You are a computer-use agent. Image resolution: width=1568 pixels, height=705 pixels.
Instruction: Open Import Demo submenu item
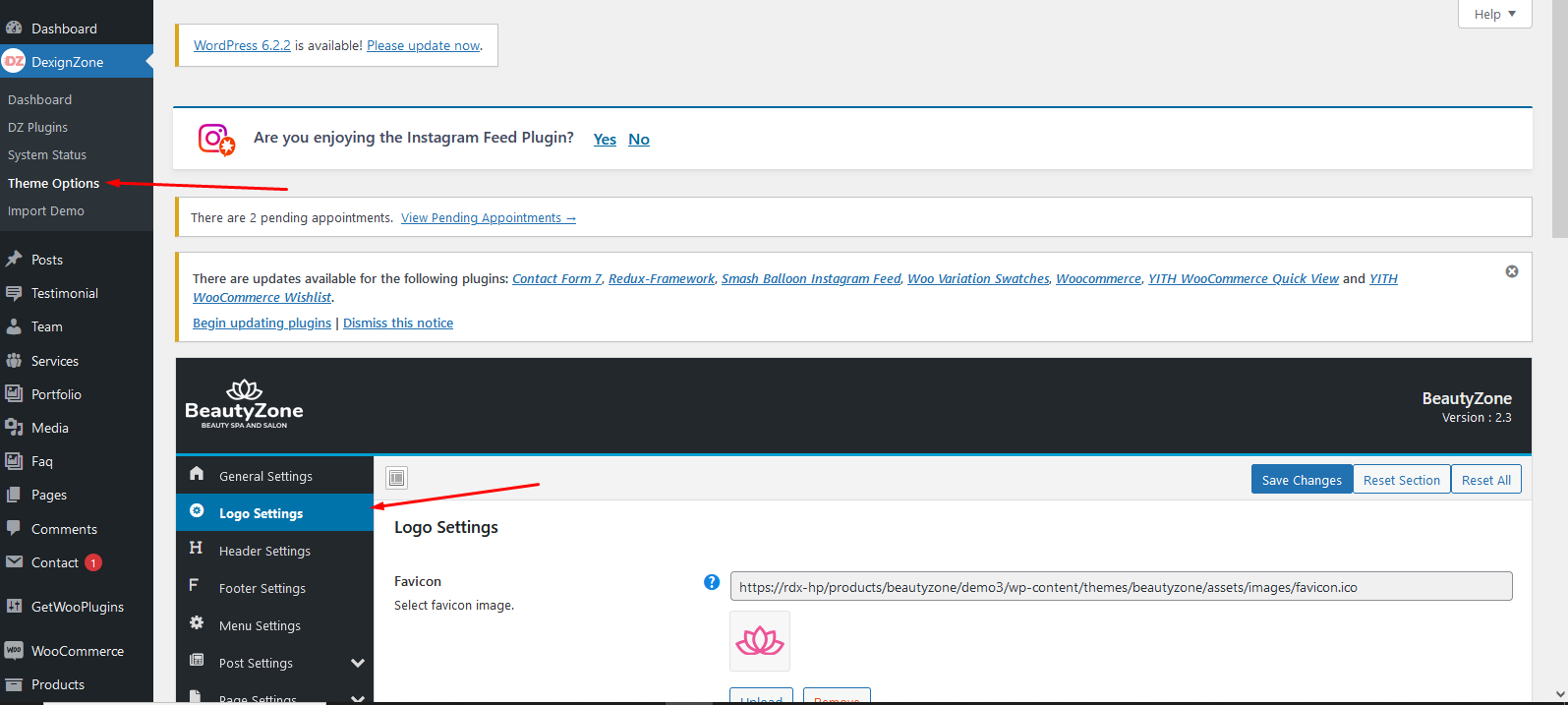(46, 211)
